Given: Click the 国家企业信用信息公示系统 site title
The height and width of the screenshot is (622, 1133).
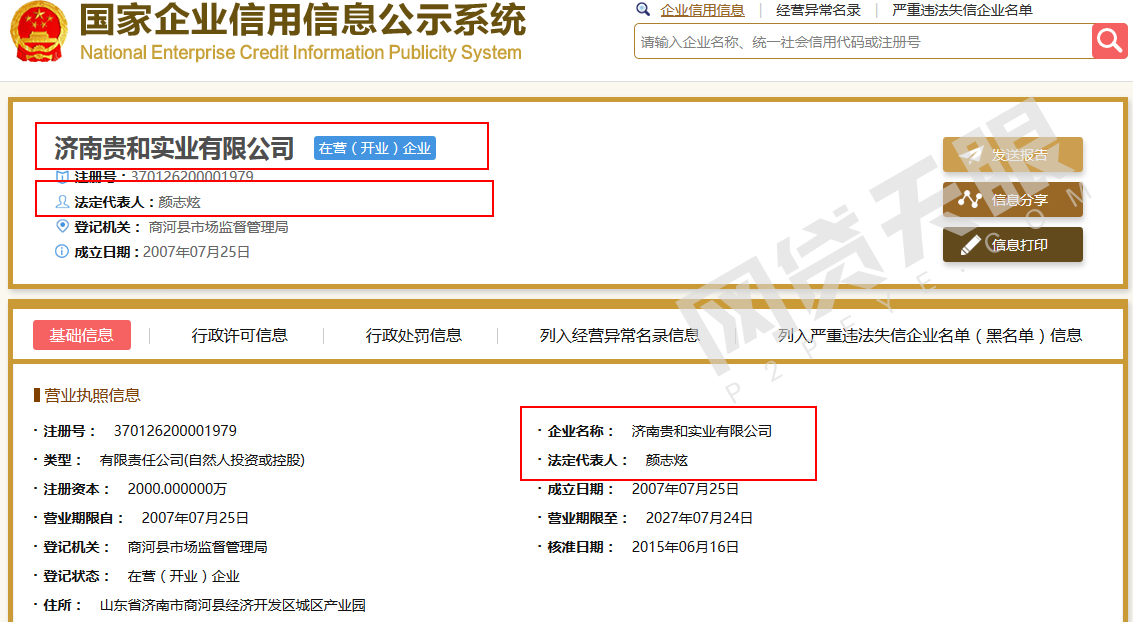Looking at the screenshot, I should point(303,20).
